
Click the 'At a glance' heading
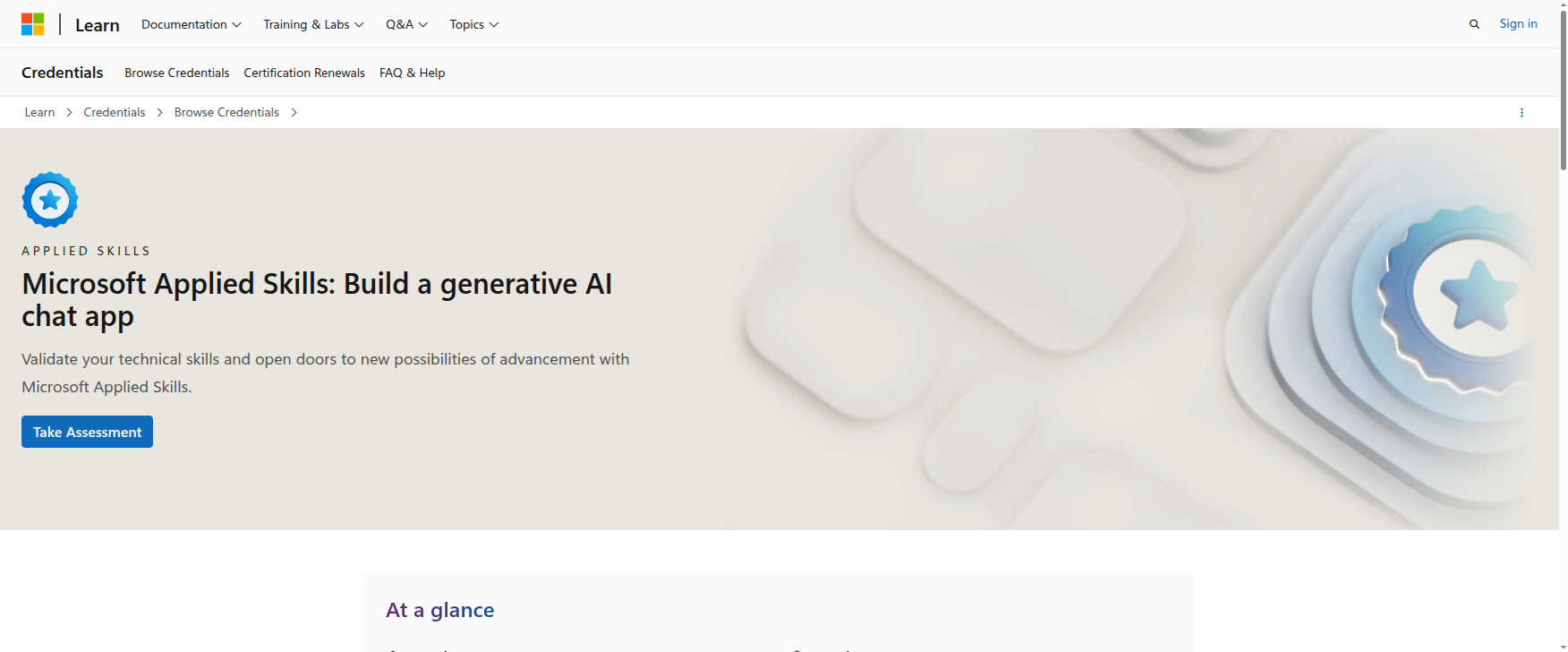tap(440, 610)
